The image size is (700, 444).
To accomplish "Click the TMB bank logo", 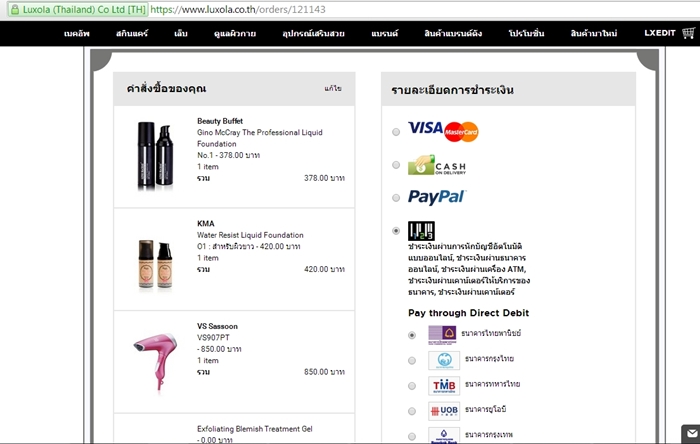I will (444, 386).
